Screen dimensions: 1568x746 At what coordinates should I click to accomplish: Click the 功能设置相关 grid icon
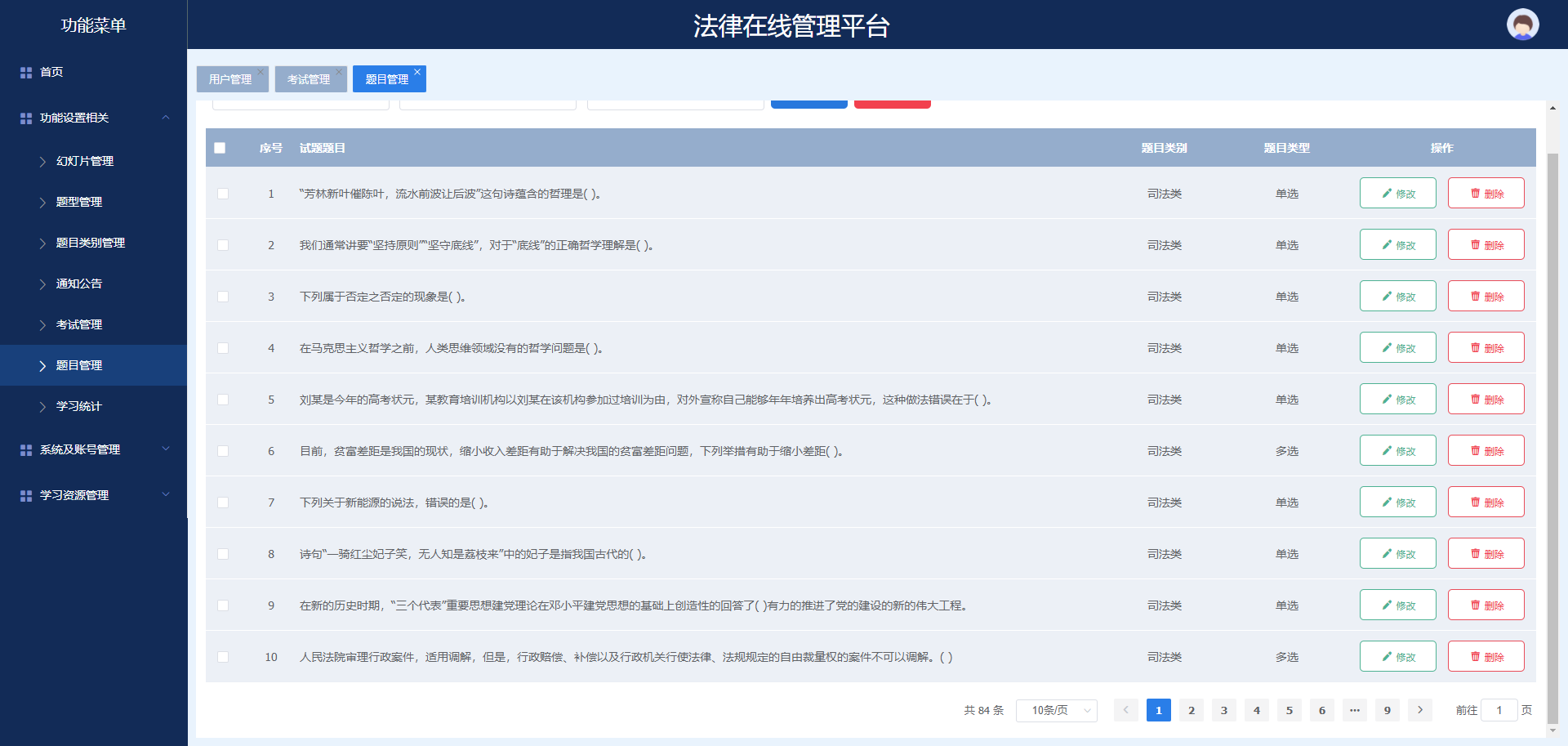26,118
